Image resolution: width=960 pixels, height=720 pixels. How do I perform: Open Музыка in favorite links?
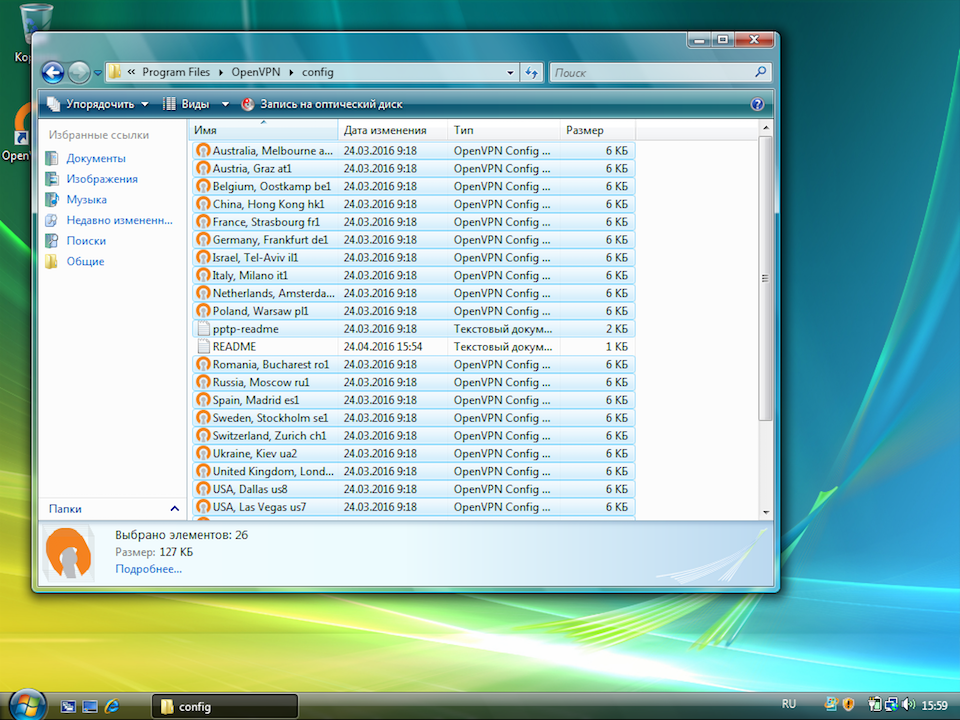pos(86,200)
